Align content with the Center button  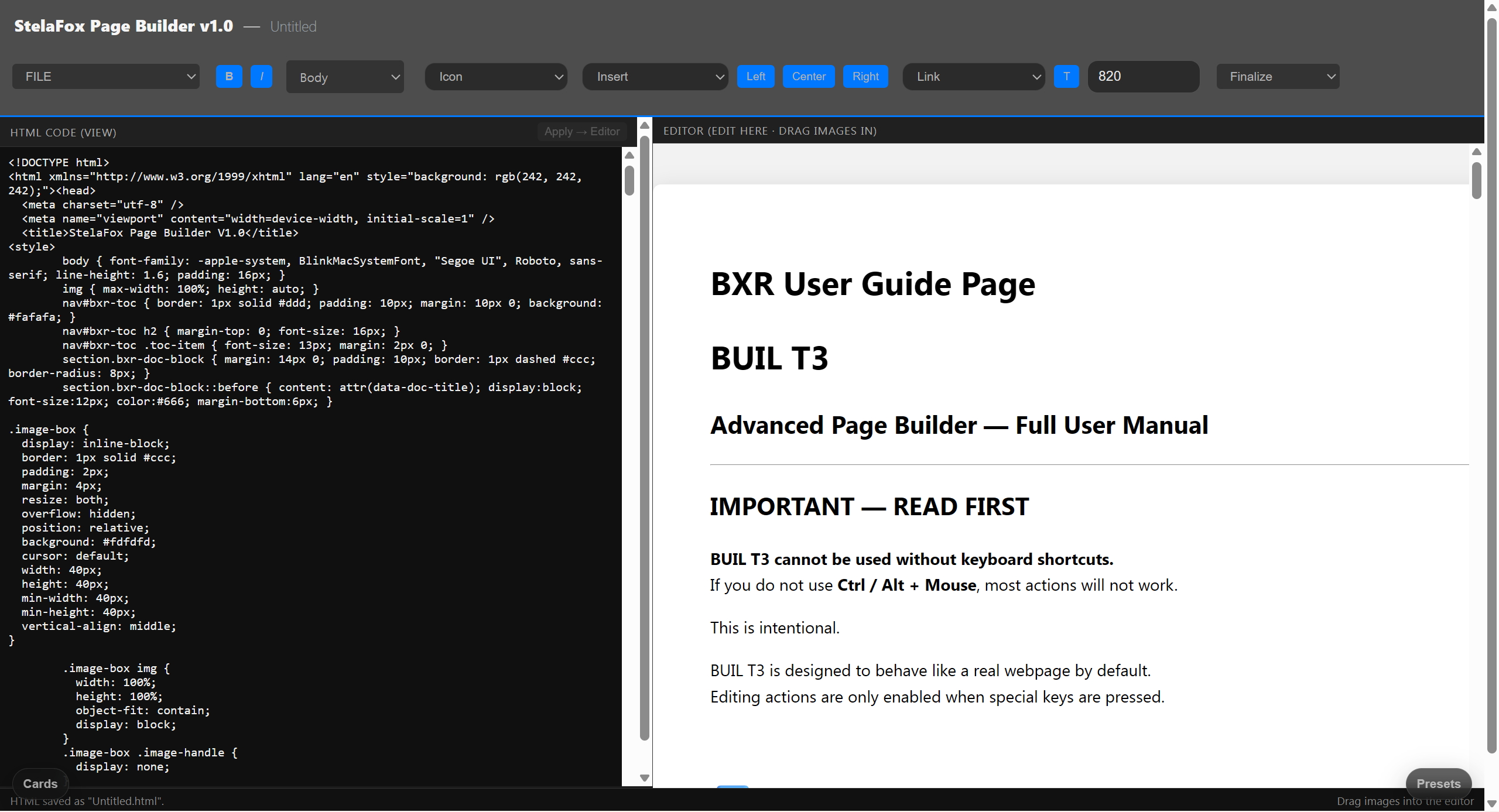(x=808, y=77)
